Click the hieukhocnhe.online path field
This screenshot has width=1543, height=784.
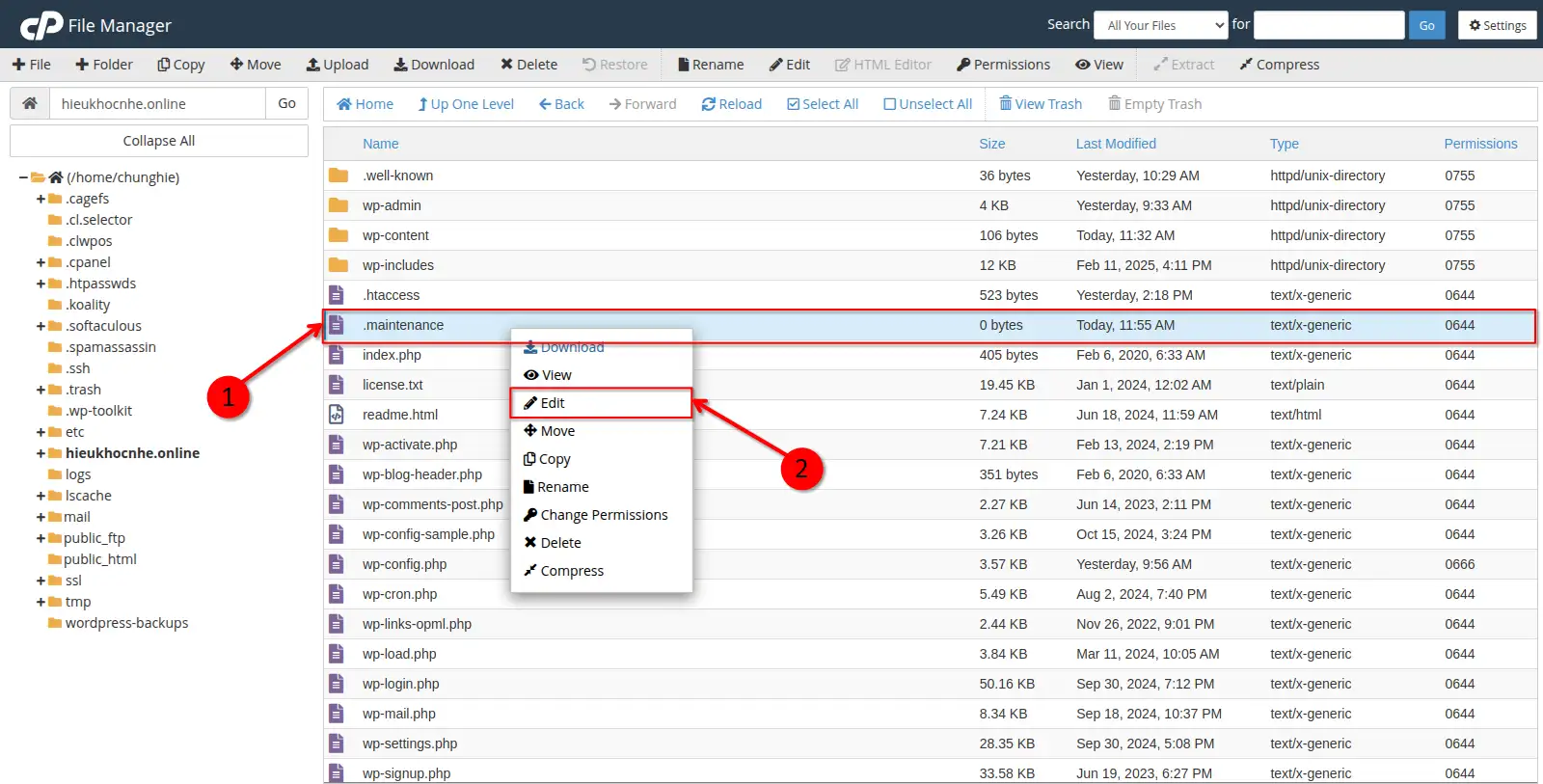[157, 103]
